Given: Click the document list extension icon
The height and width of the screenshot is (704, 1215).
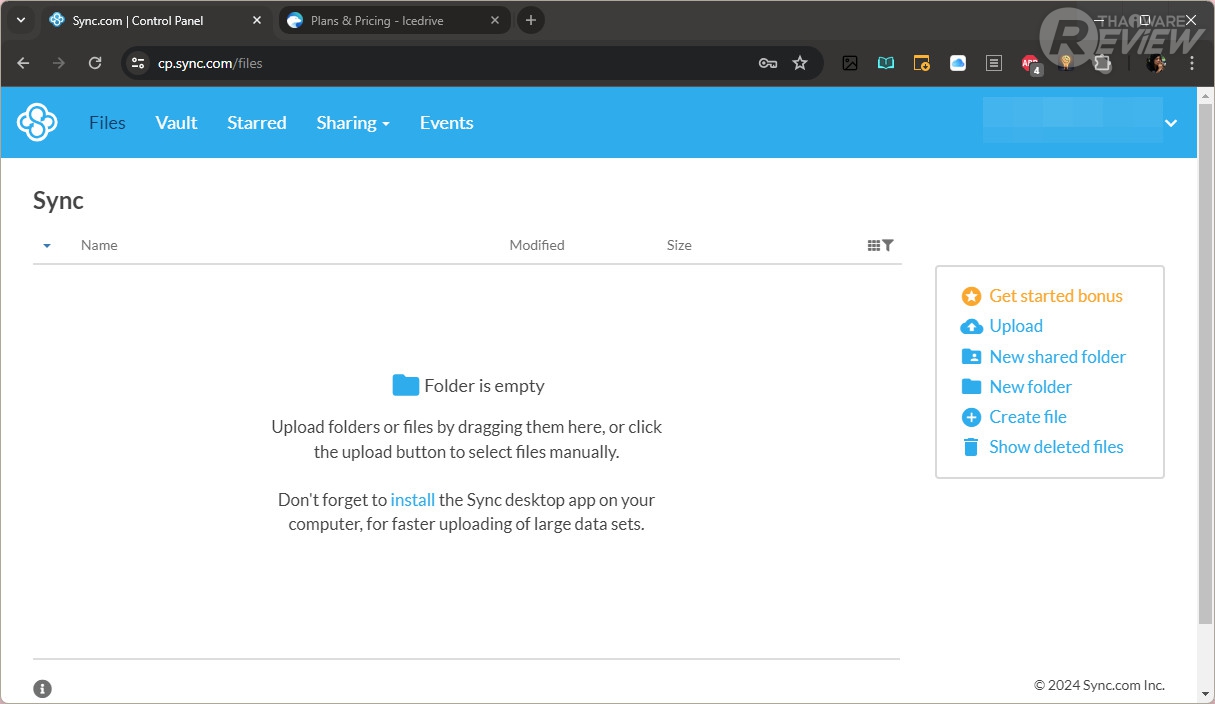Looking at the screenshot, I should click(x=994, y=63).
